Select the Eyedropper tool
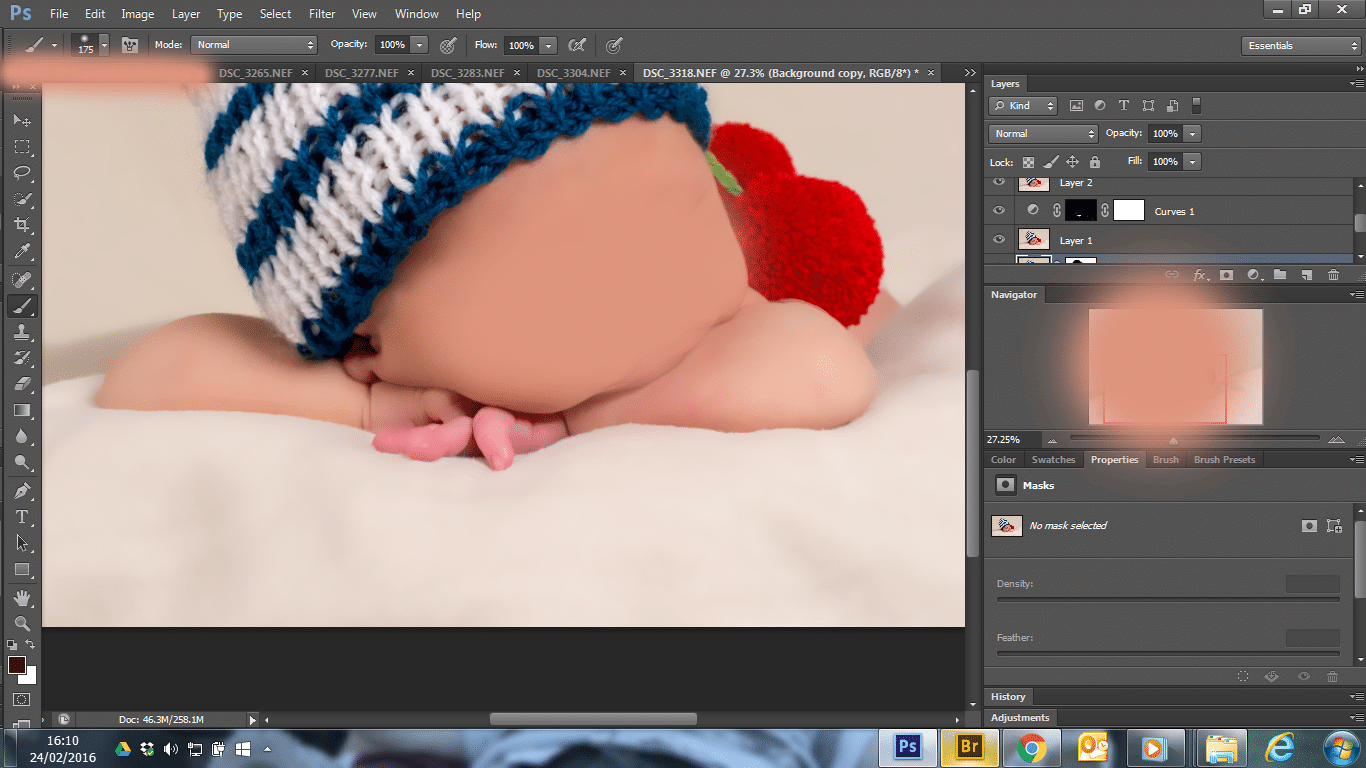Screen dimensions: 1366x768 (22, 251)
